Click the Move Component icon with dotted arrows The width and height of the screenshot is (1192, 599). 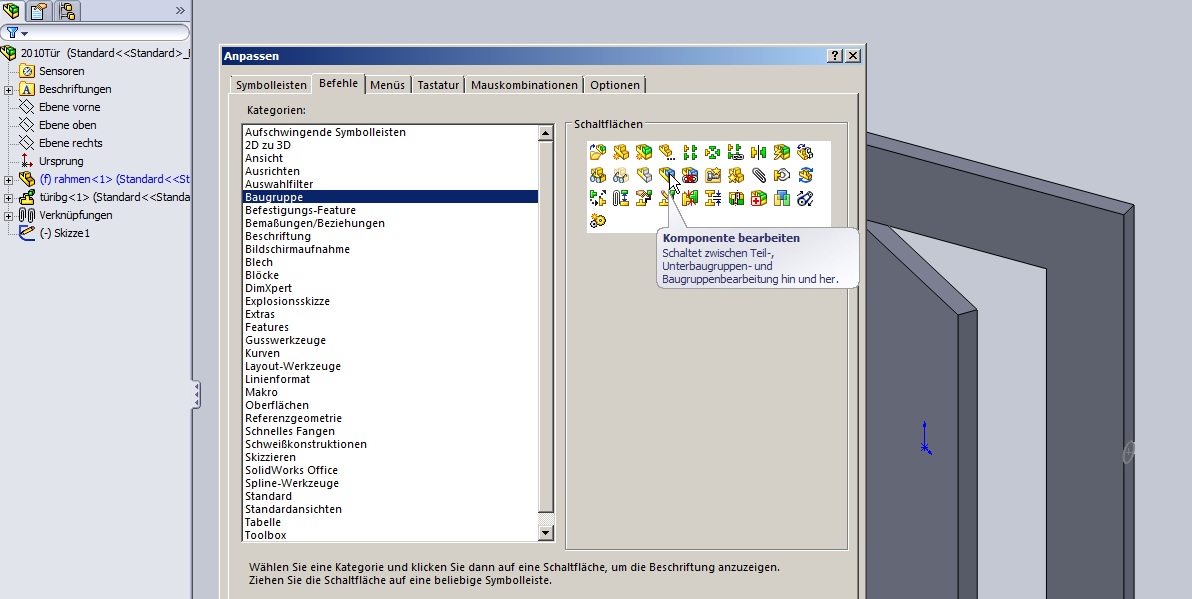pyautogui.click(x=598, y=198)
